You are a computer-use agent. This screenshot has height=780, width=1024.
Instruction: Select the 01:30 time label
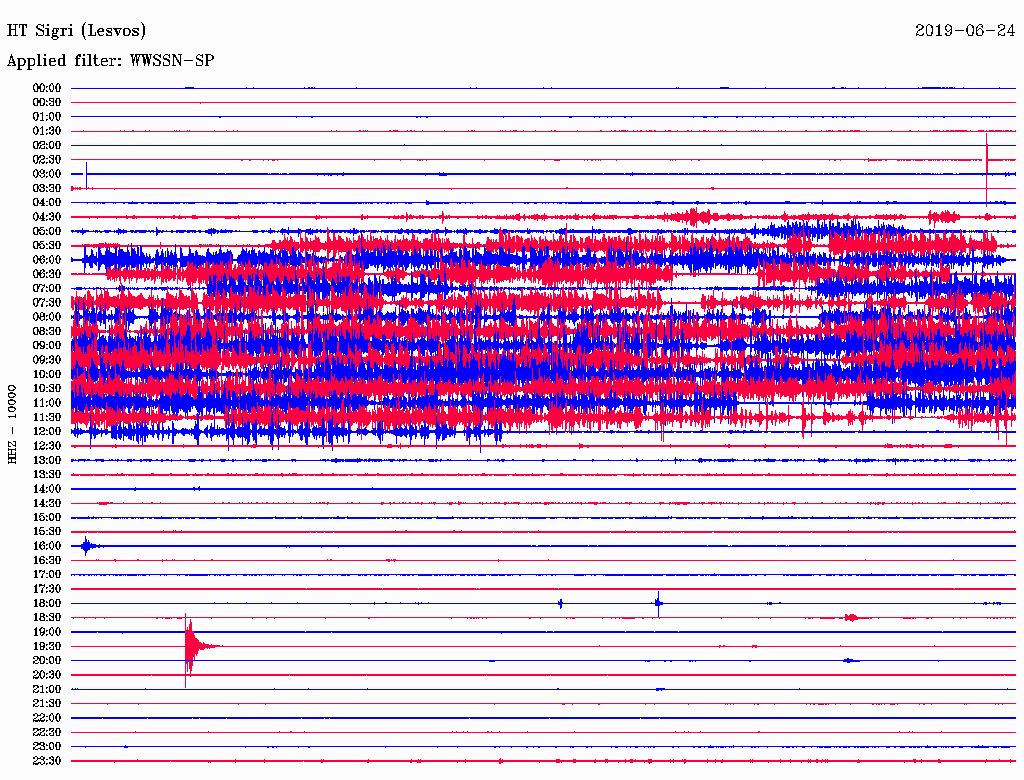coord(47,131)
